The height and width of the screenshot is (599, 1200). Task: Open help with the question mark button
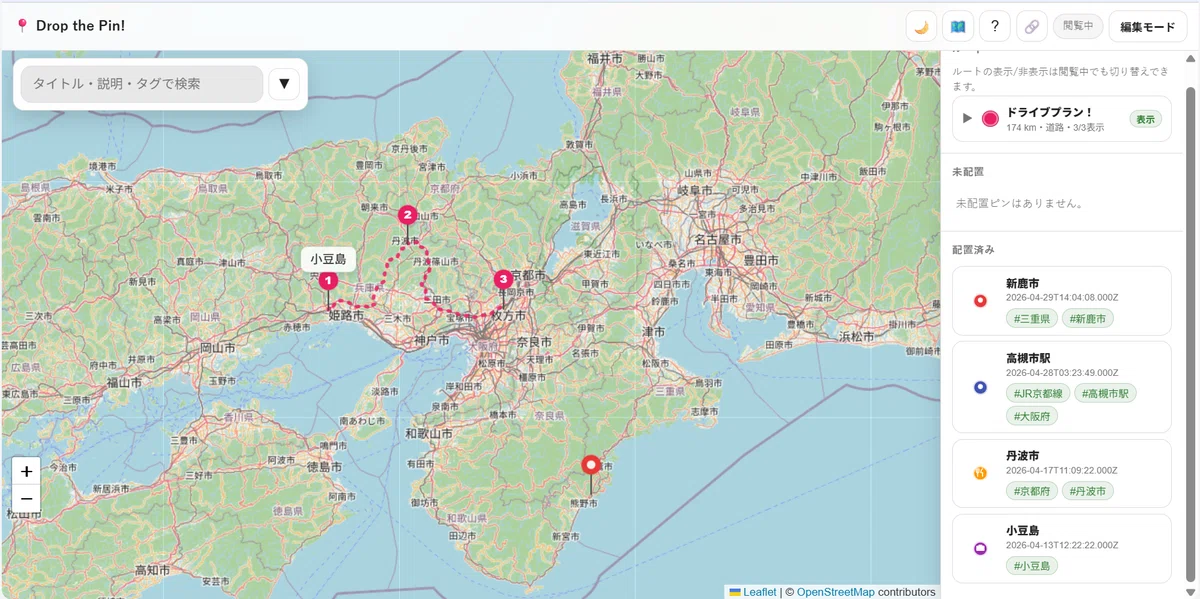click(x=995, y=26)
